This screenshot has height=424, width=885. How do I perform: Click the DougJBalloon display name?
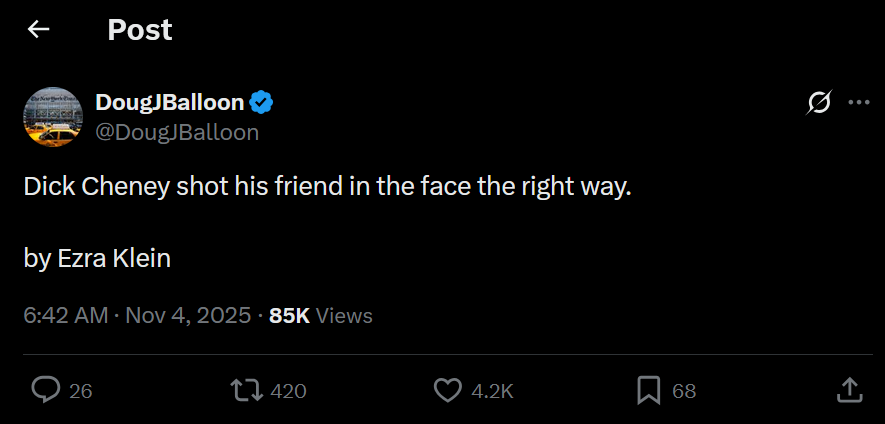[169, 102]
